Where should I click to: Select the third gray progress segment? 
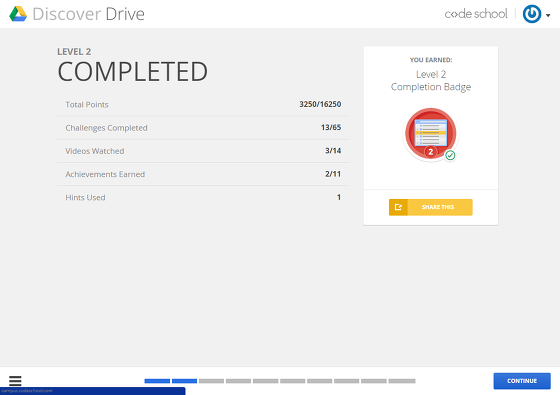211,381
